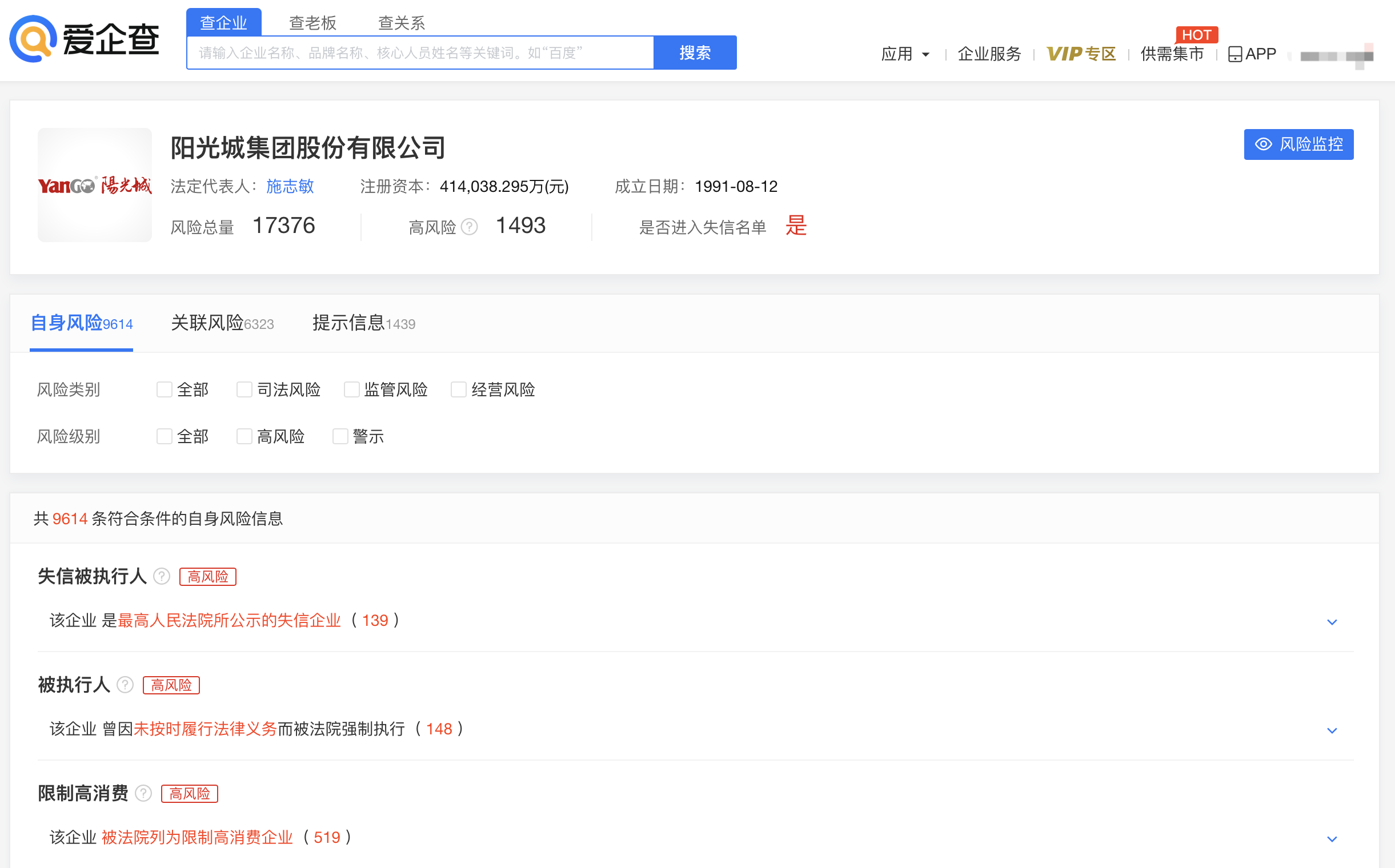Click the help icon beside 限制高消费
The width and height of the screenshot is (1395, 868).
click(143, 793)
